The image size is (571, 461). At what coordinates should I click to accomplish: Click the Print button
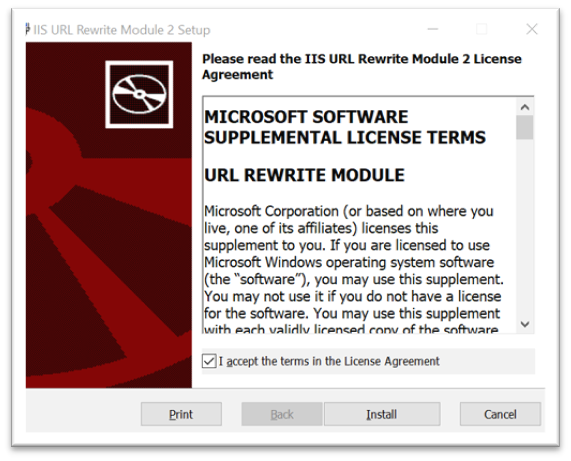pyautogui.click(x=181, y=414)
